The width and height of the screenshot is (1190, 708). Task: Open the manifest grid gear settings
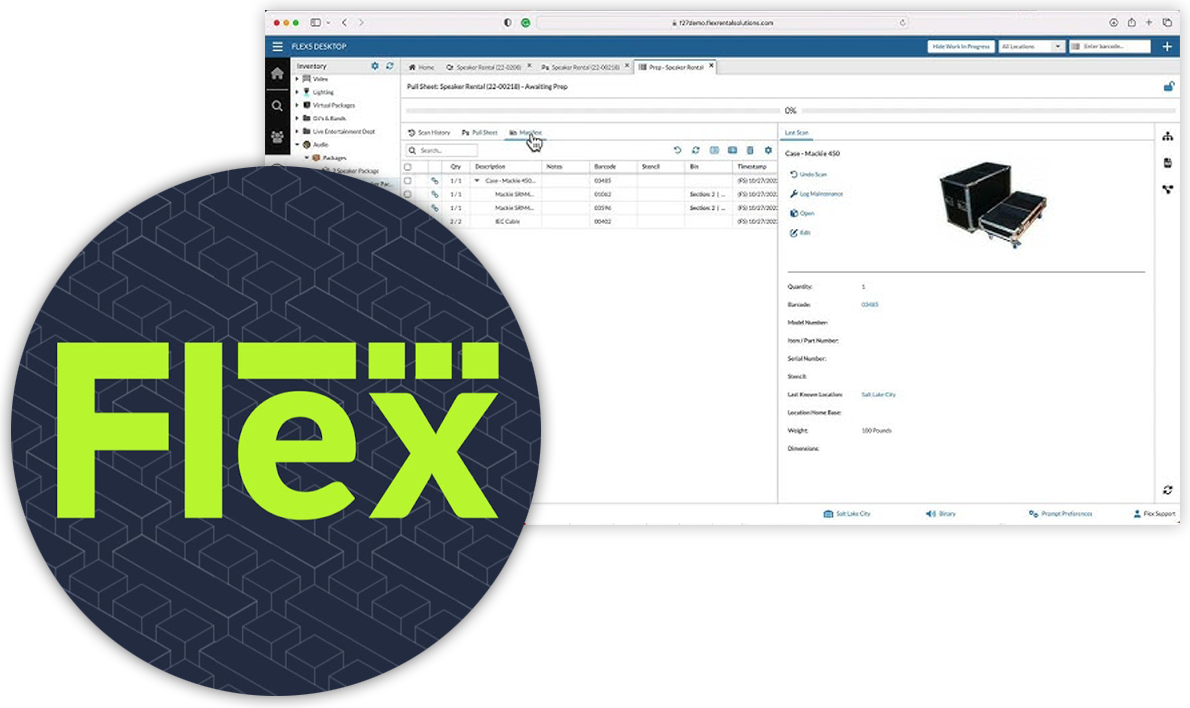click(x=768, y=150)
